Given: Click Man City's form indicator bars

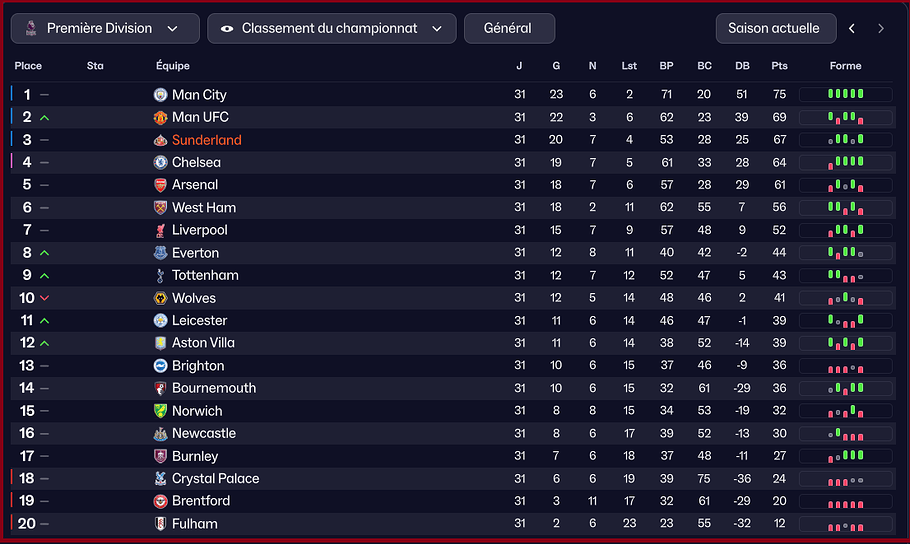Looking at the screenshot, I should 845,95.
